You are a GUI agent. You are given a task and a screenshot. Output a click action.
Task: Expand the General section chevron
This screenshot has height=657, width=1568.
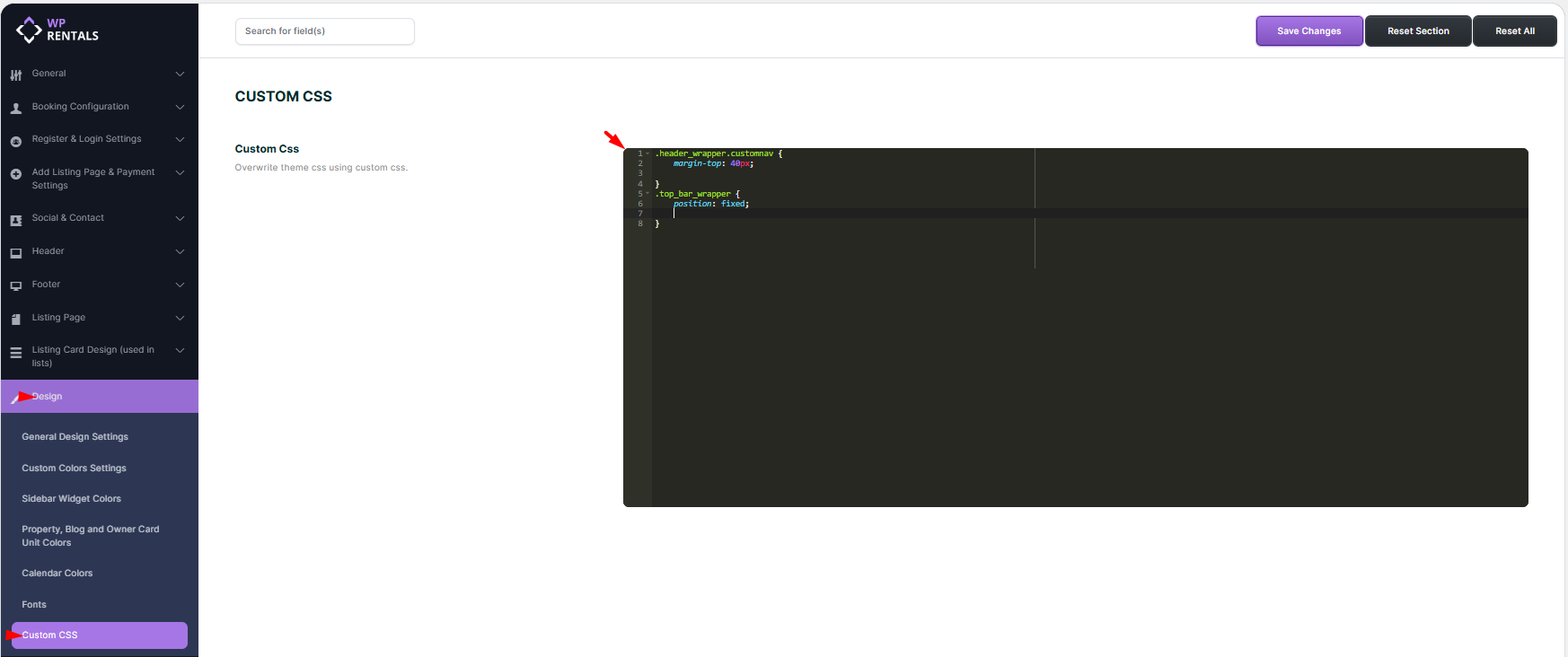pyautogui.click(x=180, y=74)
